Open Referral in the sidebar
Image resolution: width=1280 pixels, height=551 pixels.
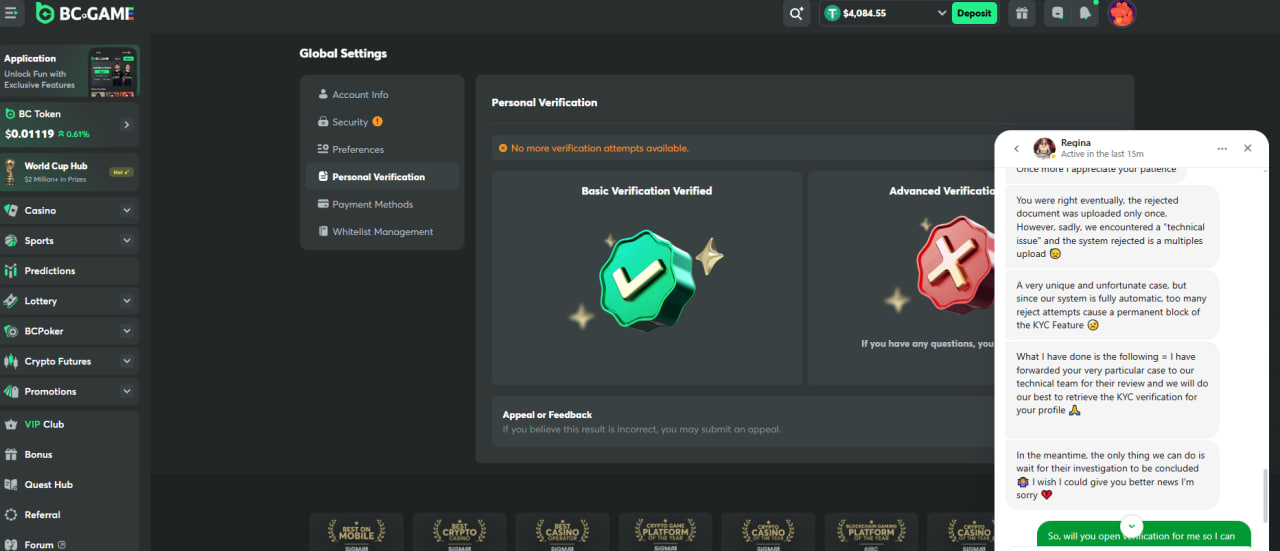click(x=70, y=514)
